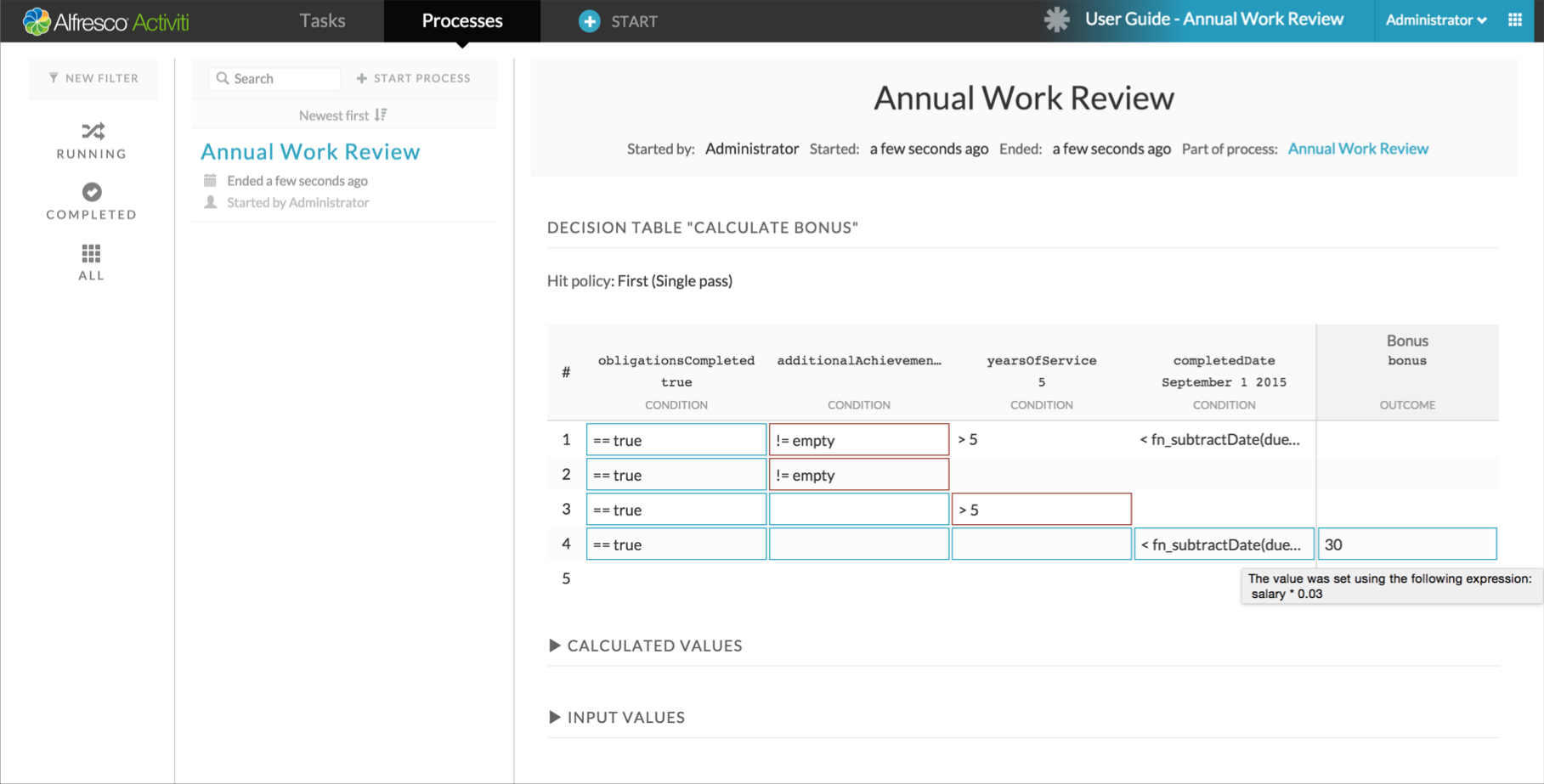Show completed processes via checkmark icon
Image resolution: width=1544 pixels, height=784 pixels.
pyautogui.click(x=92, y=192)
